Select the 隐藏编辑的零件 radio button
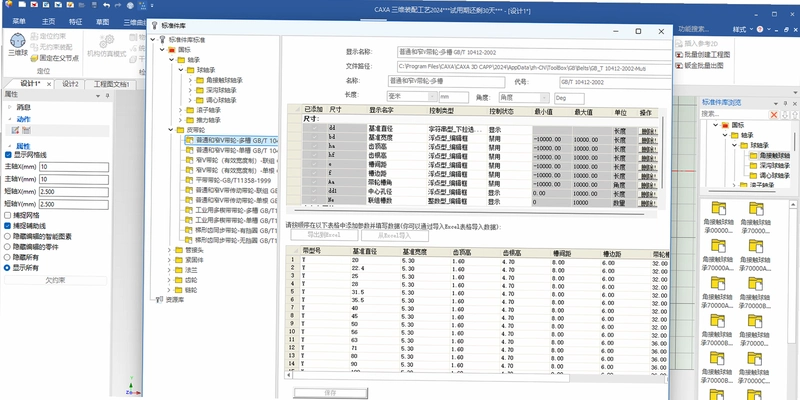The image size is (800, 400). click(8, 247)
